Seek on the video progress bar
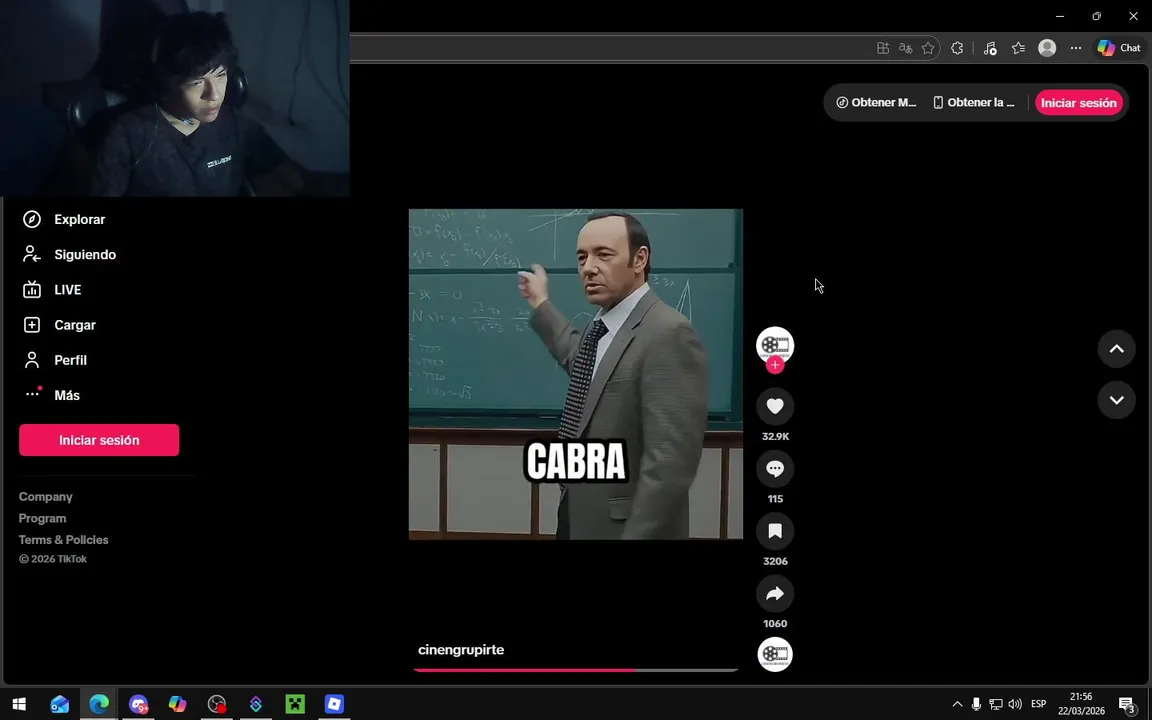 (575, 670)
